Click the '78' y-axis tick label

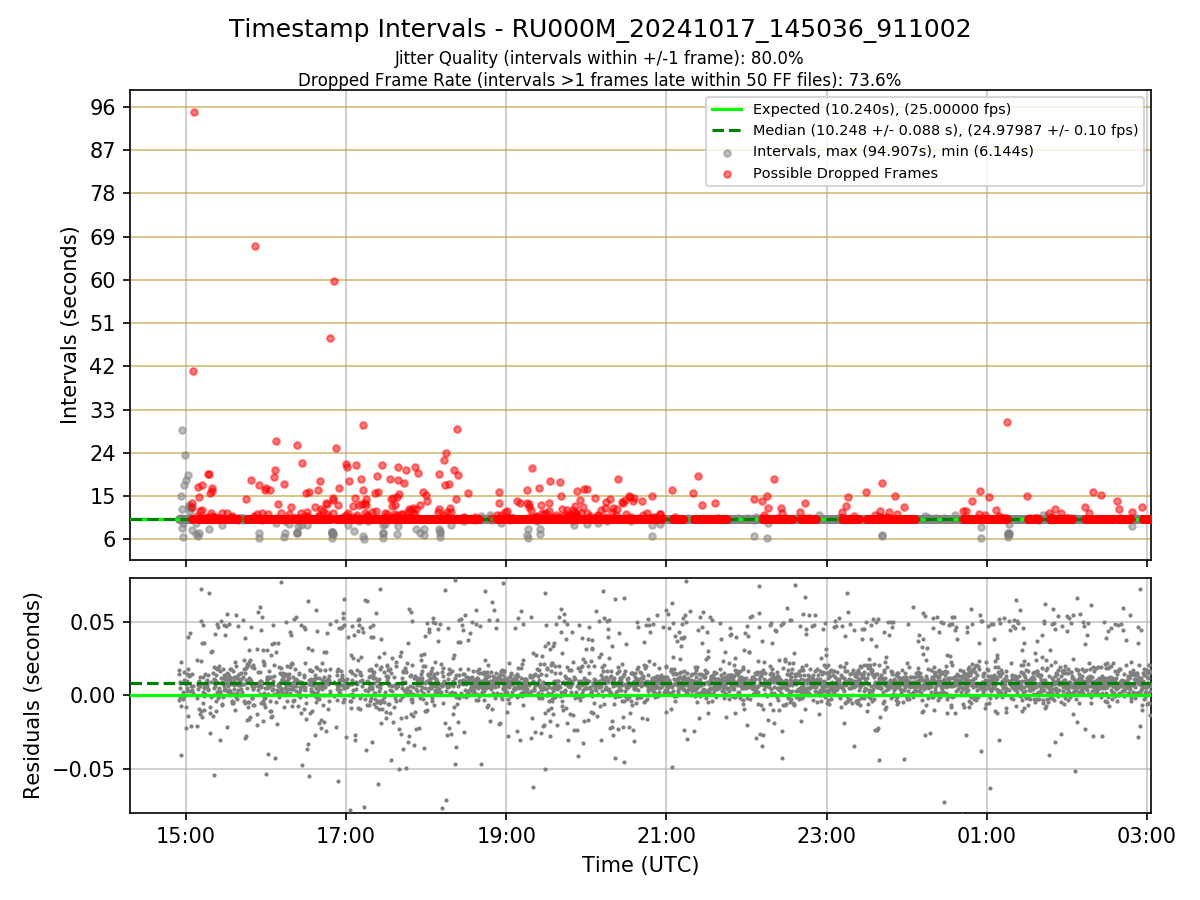pyautogui.click(x=104, y=193)
